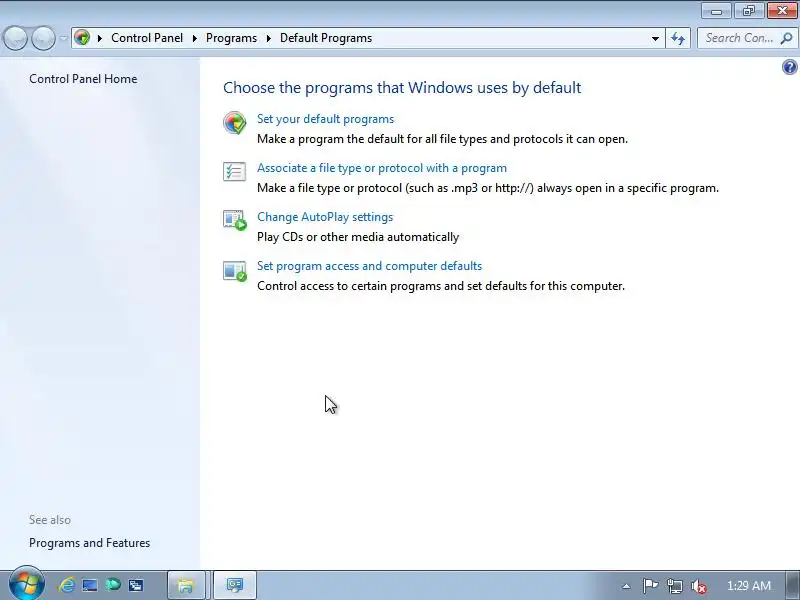Open Set your default programs link

[x=326, y=119]
